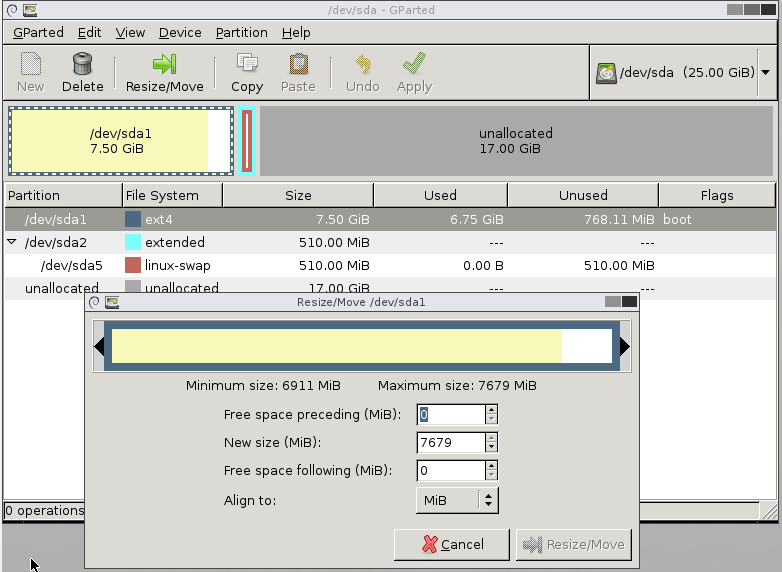Click the swirl icon in Resize/Move dialog title bar

94,302
